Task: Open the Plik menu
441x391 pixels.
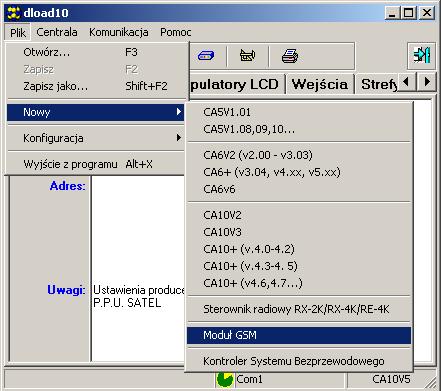Action: pos(18,32)
